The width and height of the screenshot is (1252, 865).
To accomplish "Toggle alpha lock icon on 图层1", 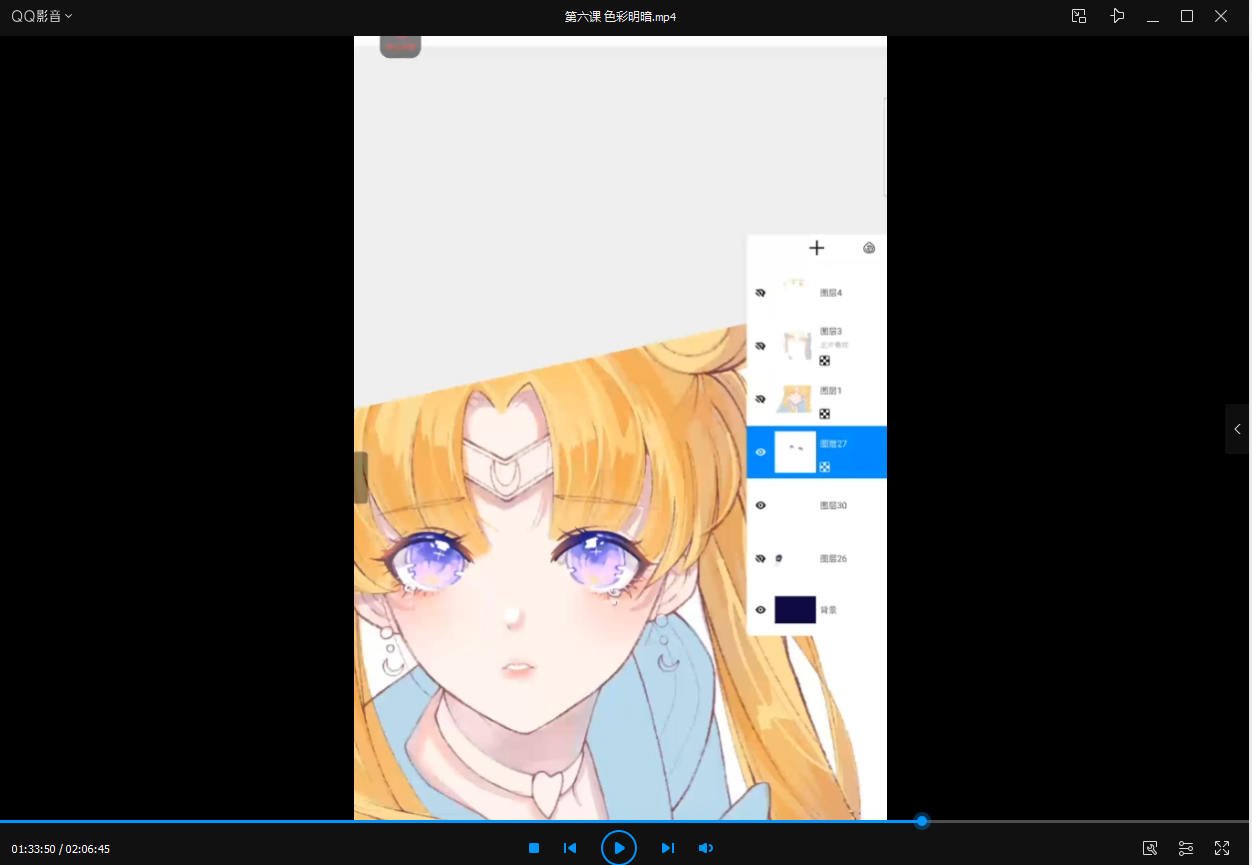I will [x=825, y=414].
